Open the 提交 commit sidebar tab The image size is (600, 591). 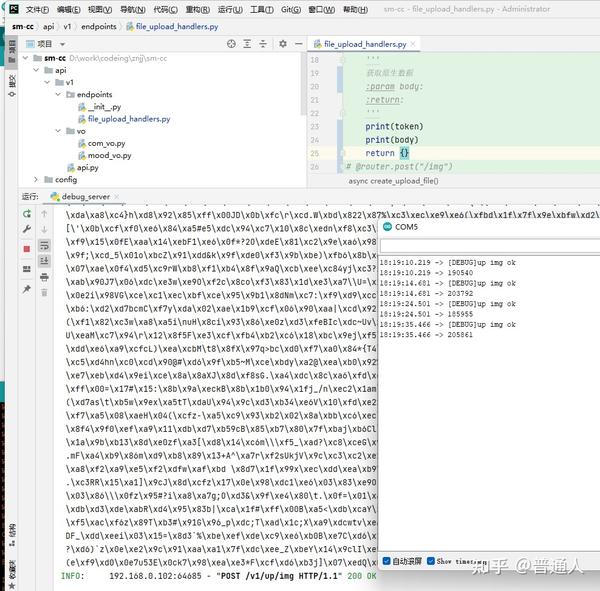coord(12,85)
